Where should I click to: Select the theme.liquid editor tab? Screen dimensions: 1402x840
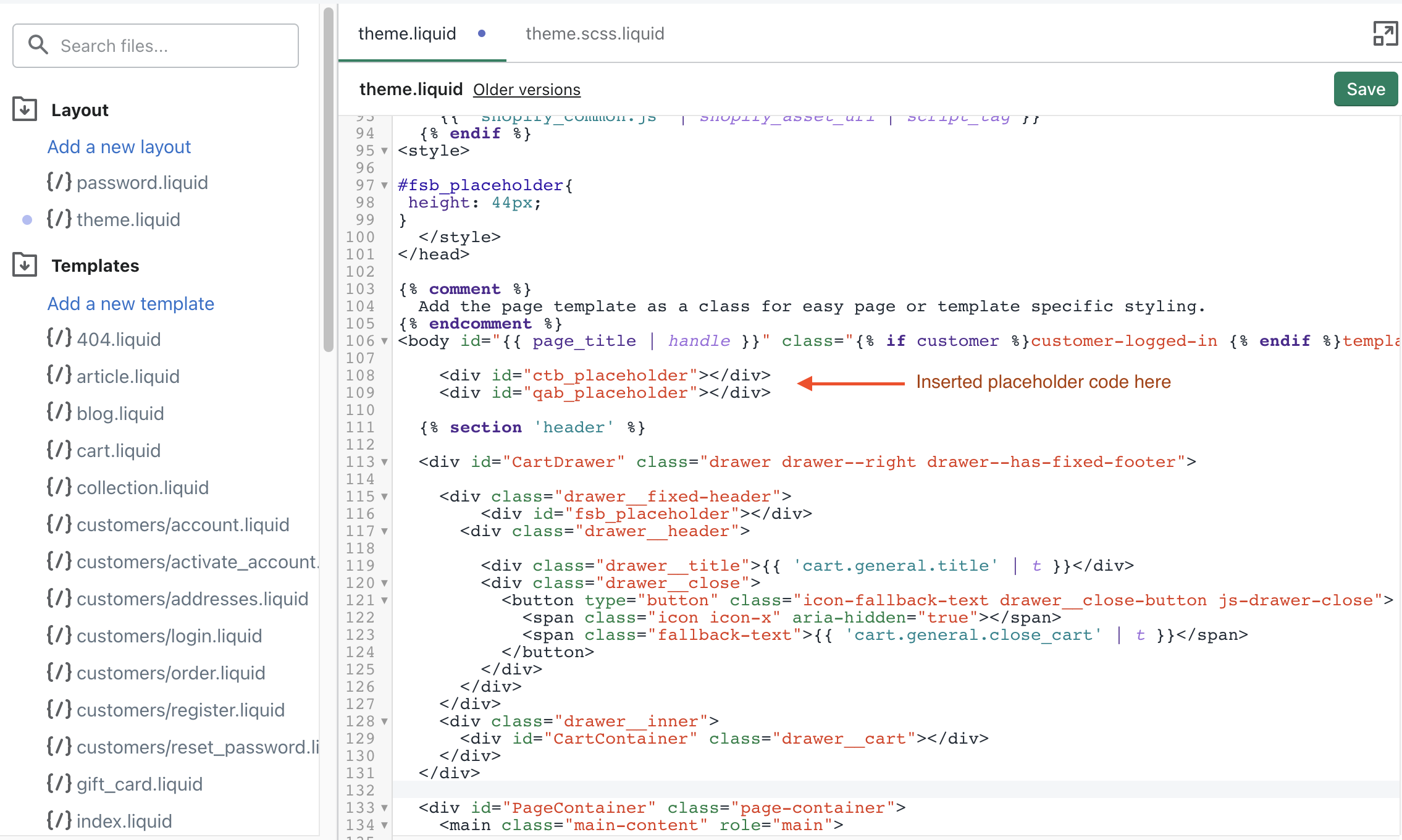(x=407, y=33)
